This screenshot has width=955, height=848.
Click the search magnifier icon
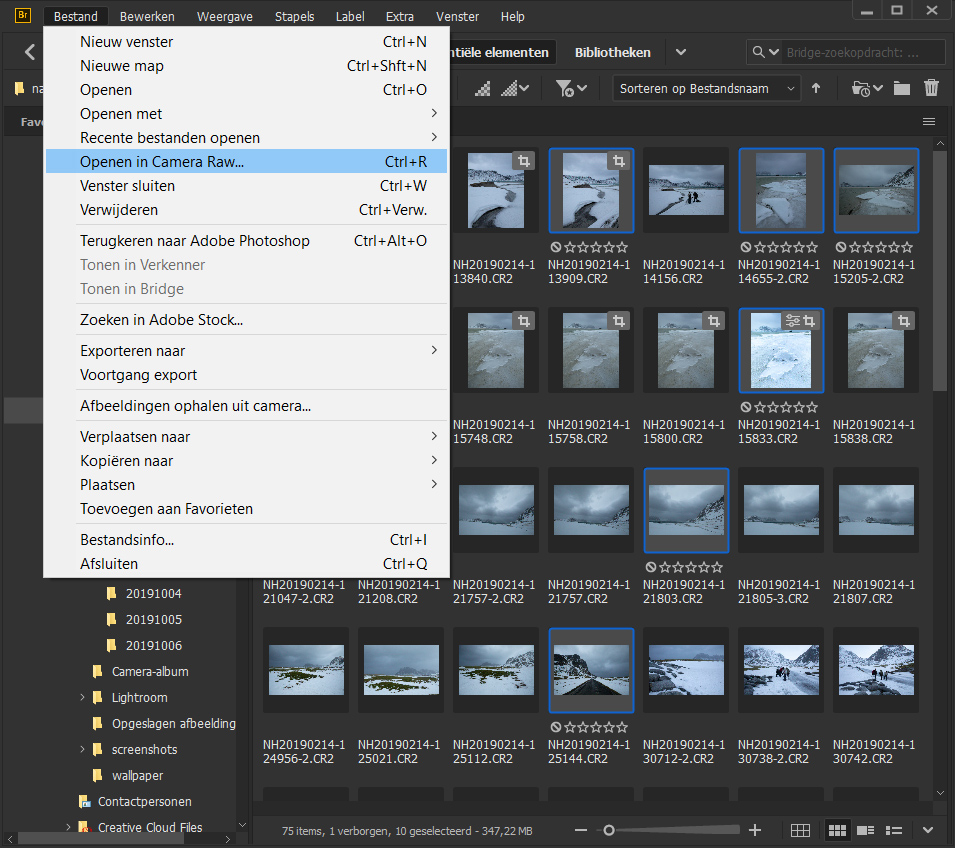(758, 52)
